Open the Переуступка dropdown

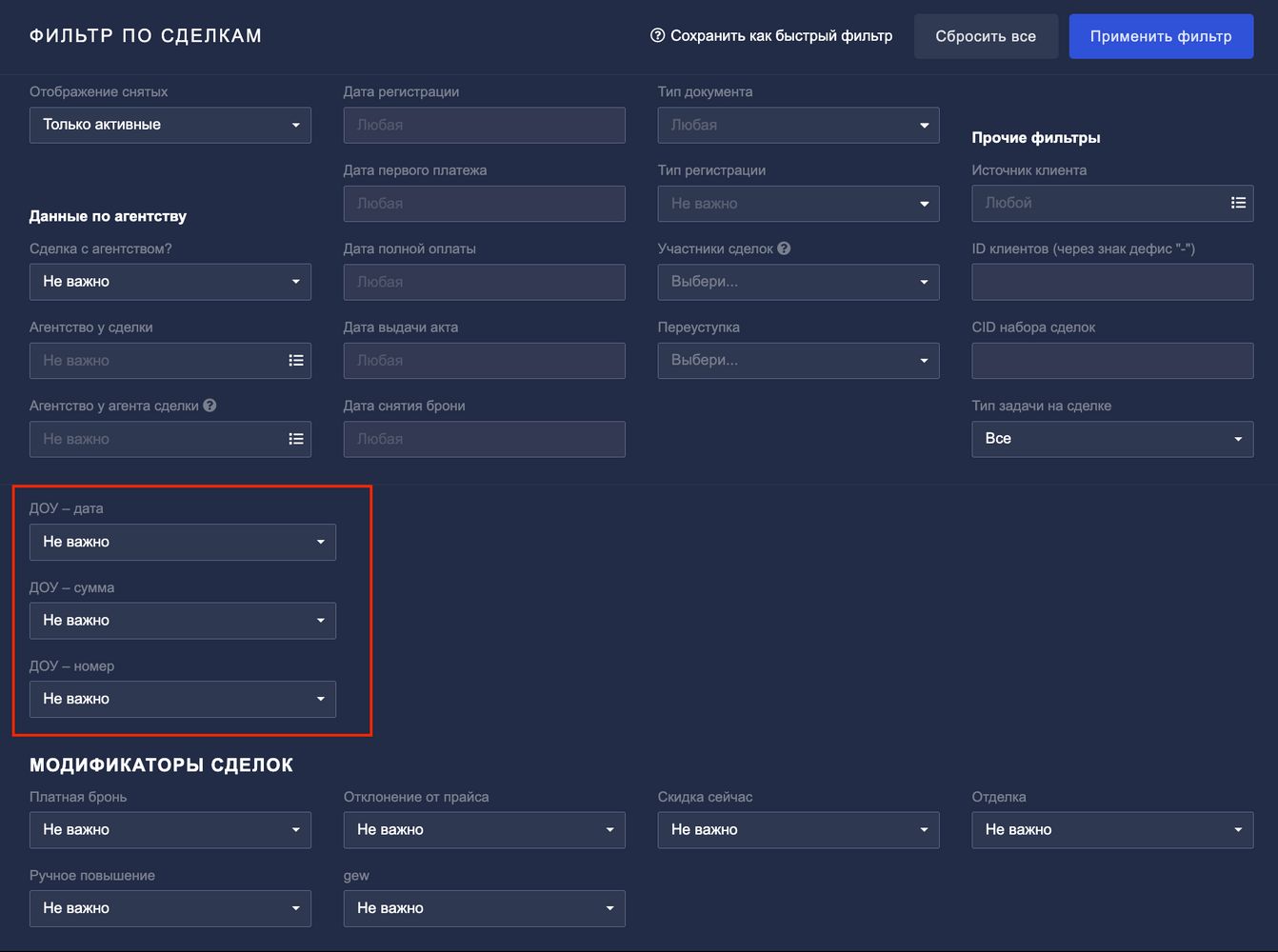pos(798,361)
